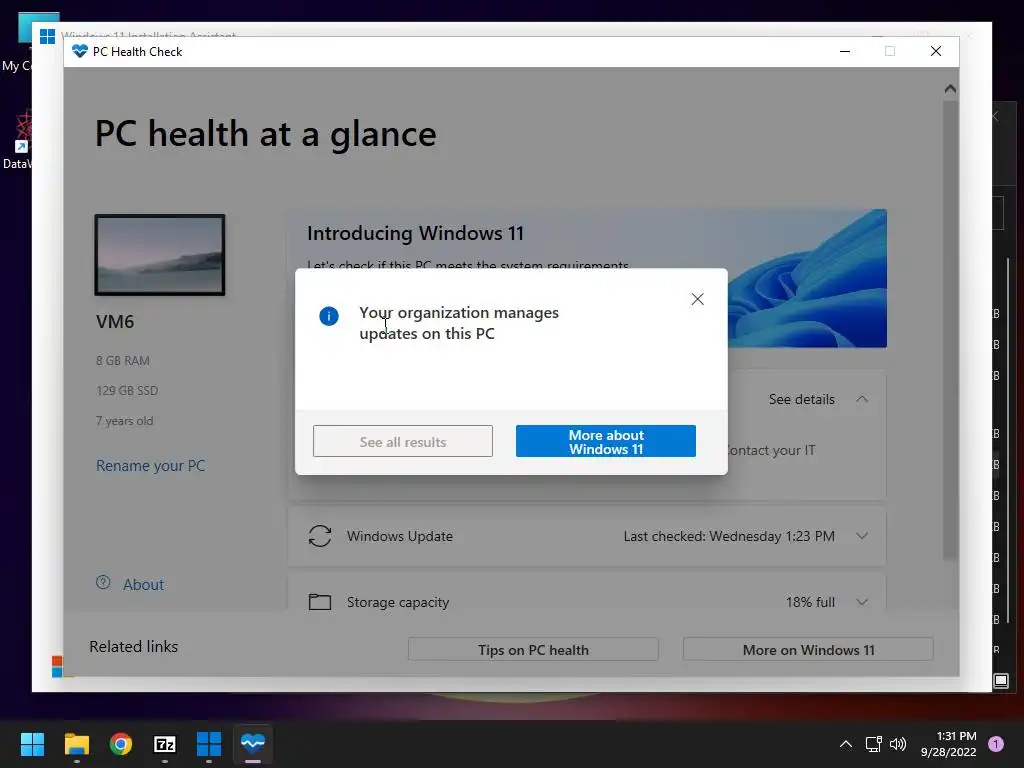
Task: Open File Explorer from the taskbar
Action: 76,744
